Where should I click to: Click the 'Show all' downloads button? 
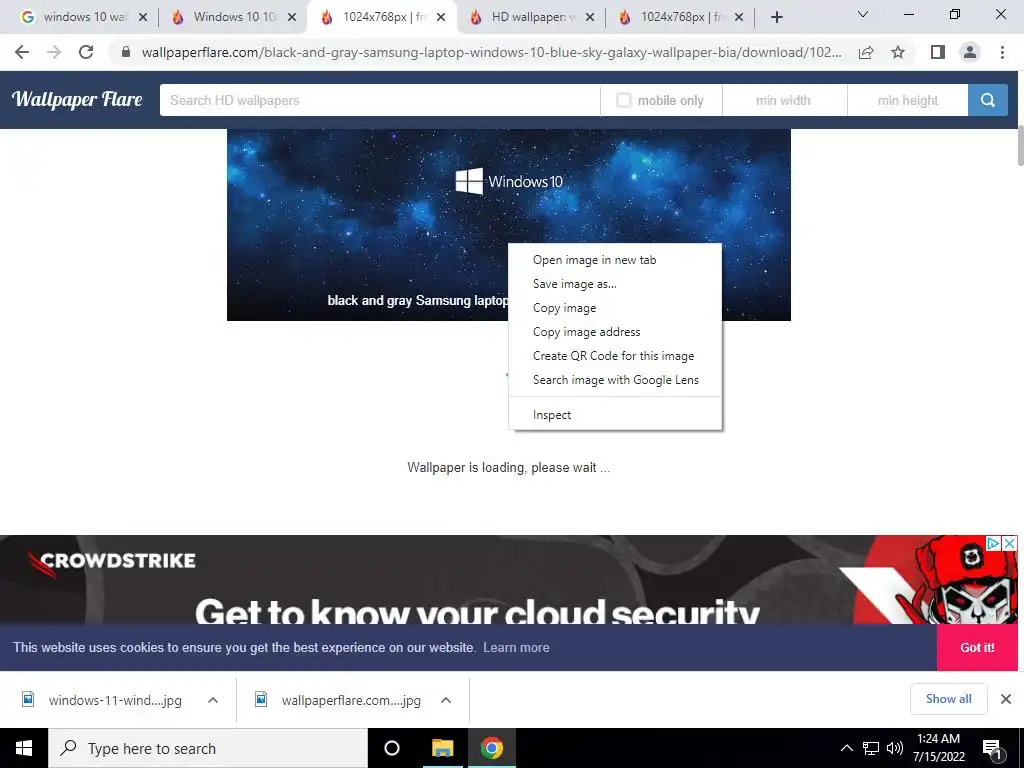click(x=948, y=699)
